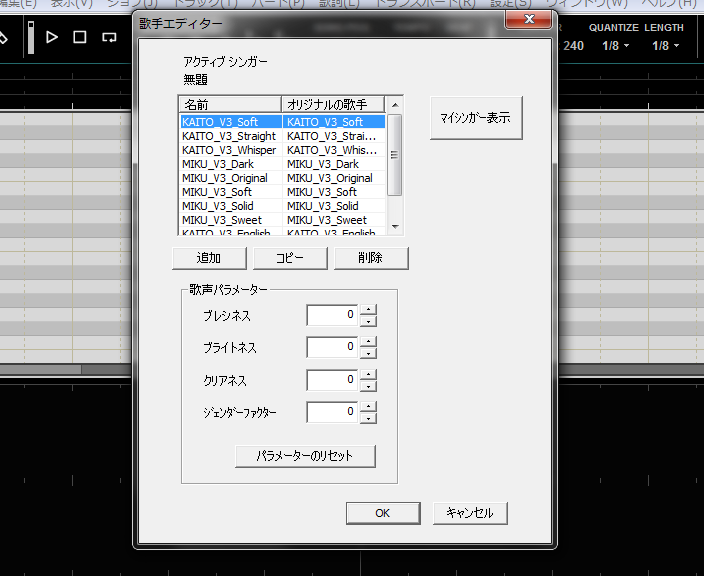704x576 pixels.
Task: Select KAITO_V3_Soft in the name column
Action: coord(231,122)
